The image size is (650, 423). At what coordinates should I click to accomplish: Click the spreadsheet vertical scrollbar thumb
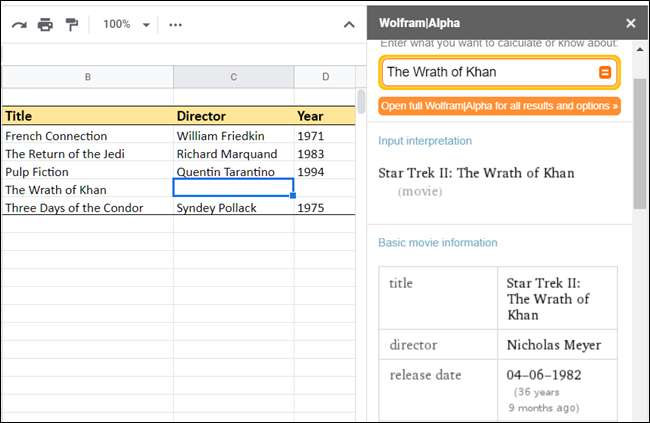[361, 101]
